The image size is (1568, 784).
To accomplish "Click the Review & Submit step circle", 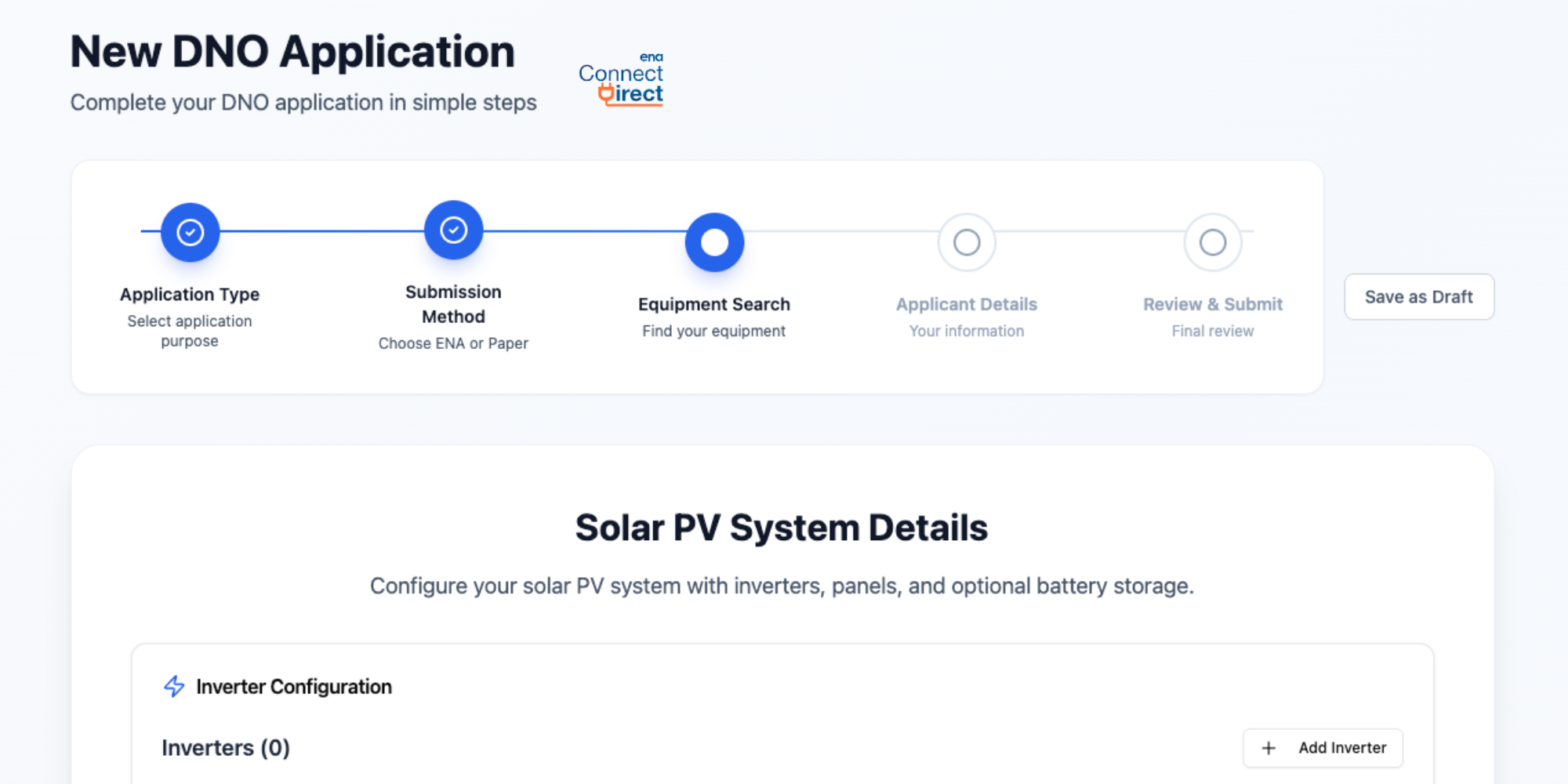I will click(x=1212, y=242).
